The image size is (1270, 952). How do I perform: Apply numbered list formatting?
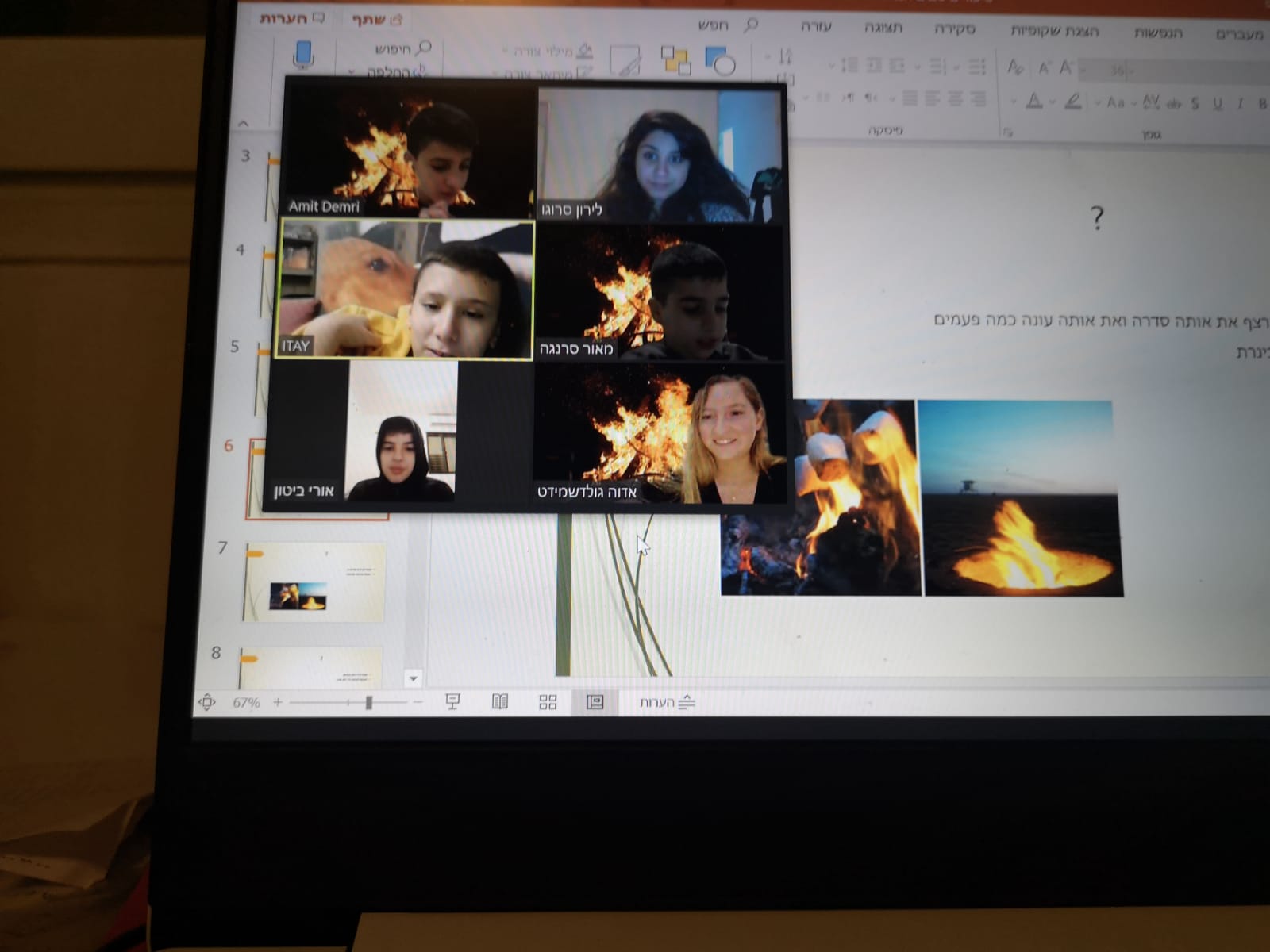[937, 66]
